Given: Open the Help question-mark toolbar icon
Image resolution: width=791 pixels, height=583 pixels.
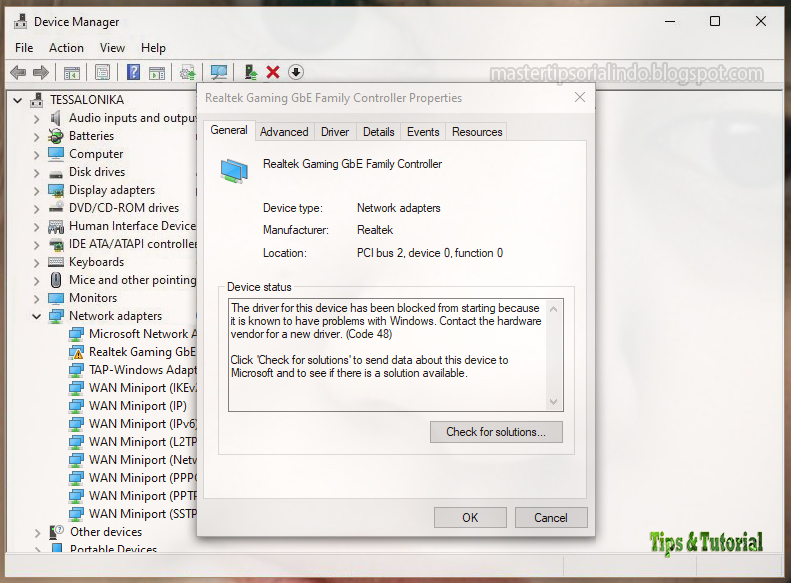Looking at the screenshot, I should (x=133, y=72).
